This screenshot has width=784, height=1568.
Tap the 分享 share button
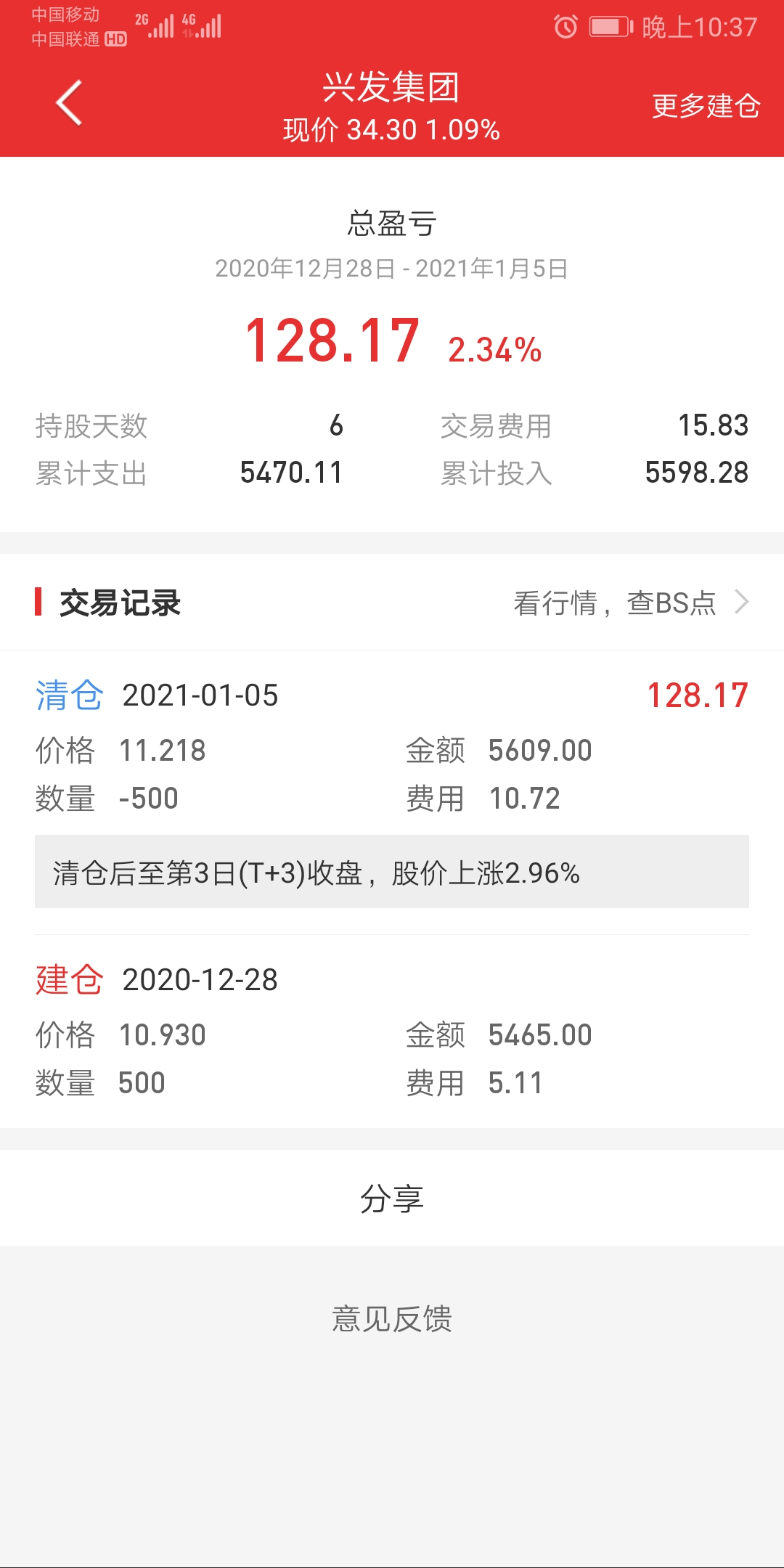pos(392,1198)
